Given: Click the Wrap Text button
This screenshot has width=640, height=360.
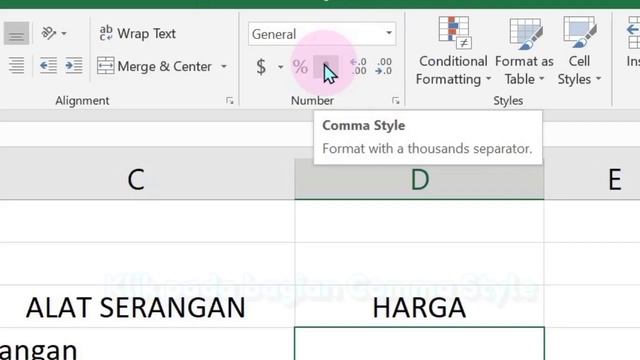Looking at the screenshot, I should pos(138,33).
